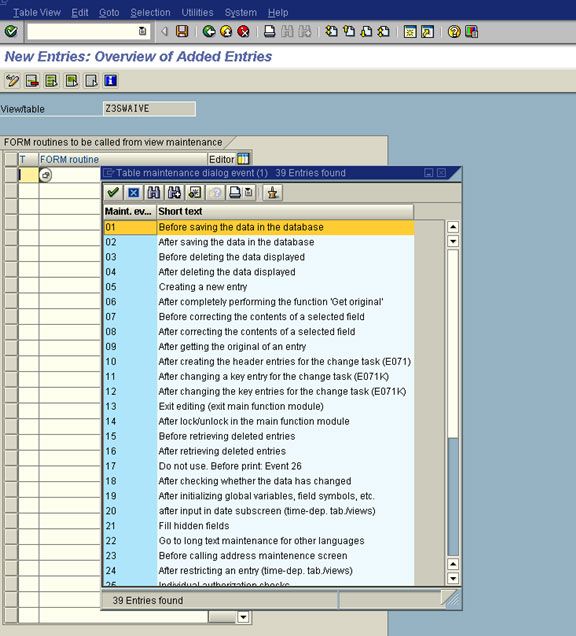576x636 pixels.
Task: Select event 21 Fill hidden fields
Action: point(259,526)
